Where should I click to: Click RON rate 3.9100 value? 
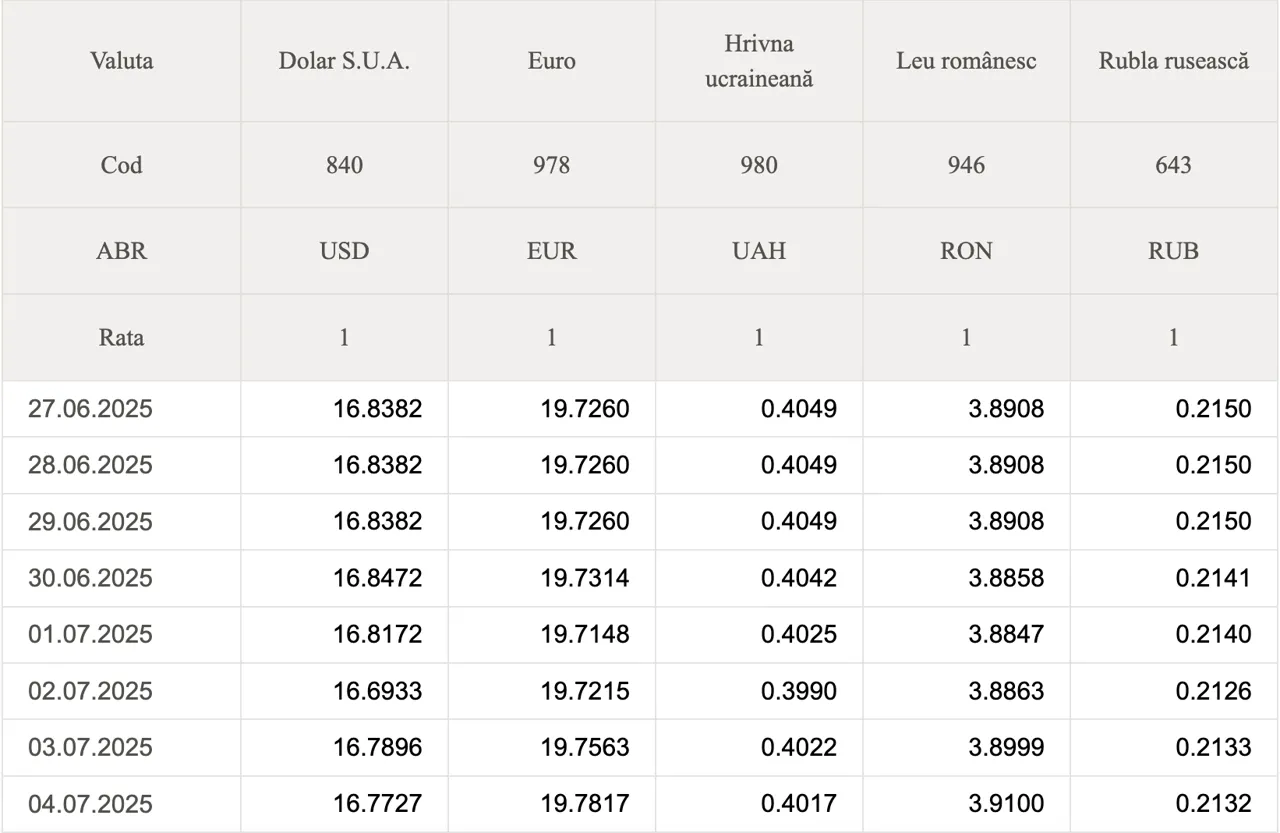coord(1006,804)
